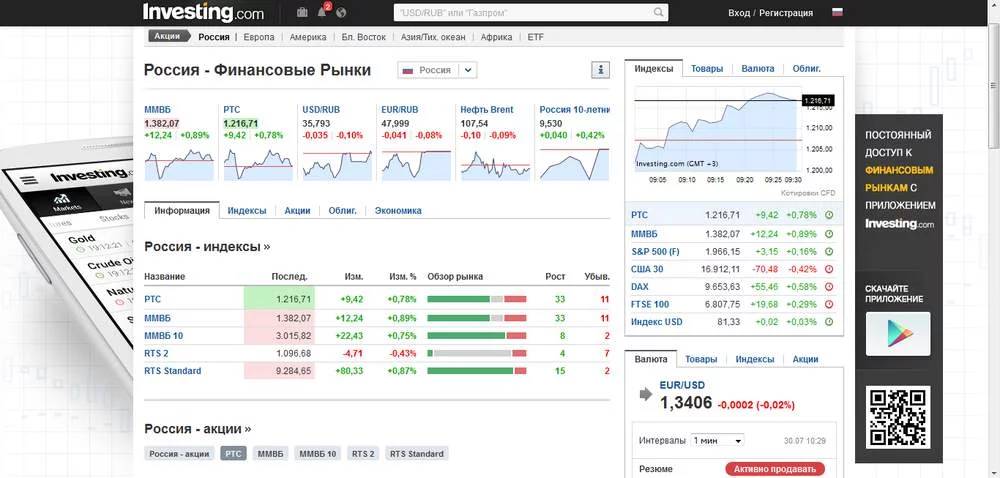Click the search magnifier icon

(659, 13)
